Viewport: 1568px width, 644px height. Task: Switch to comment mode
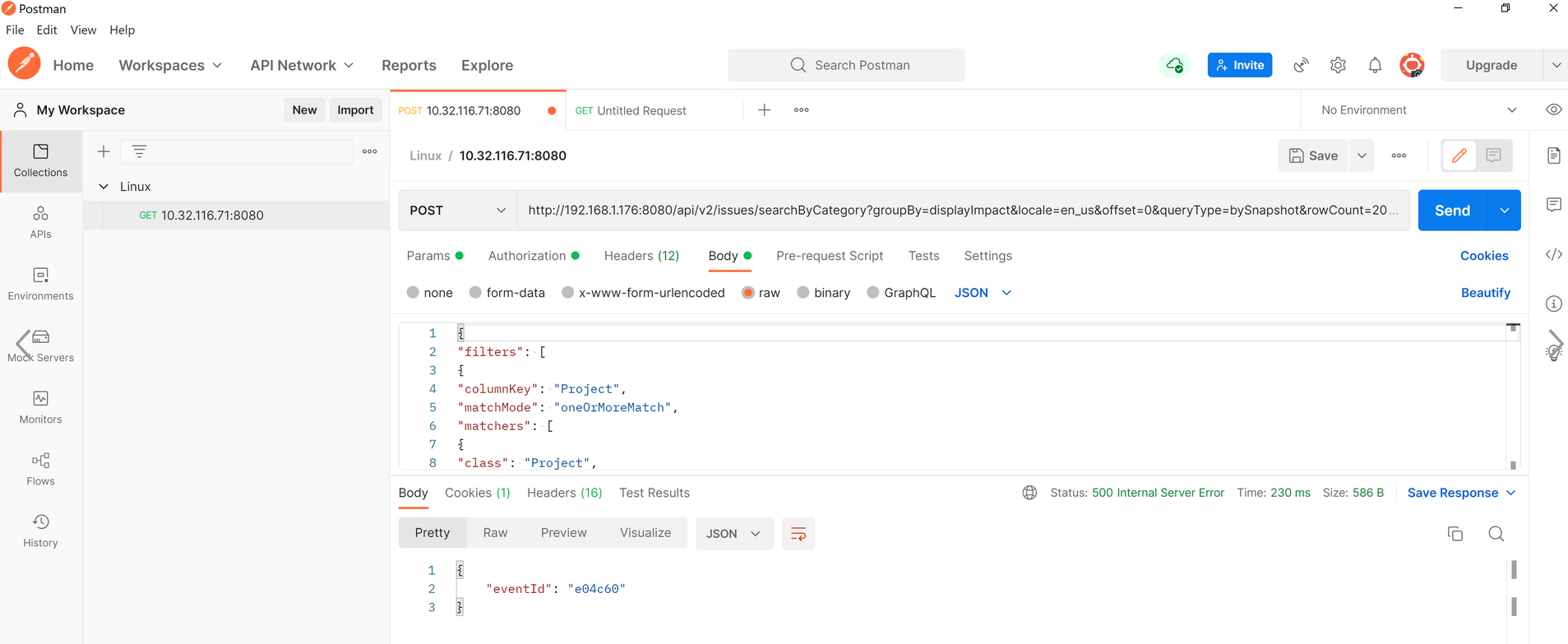[1494, 155]
